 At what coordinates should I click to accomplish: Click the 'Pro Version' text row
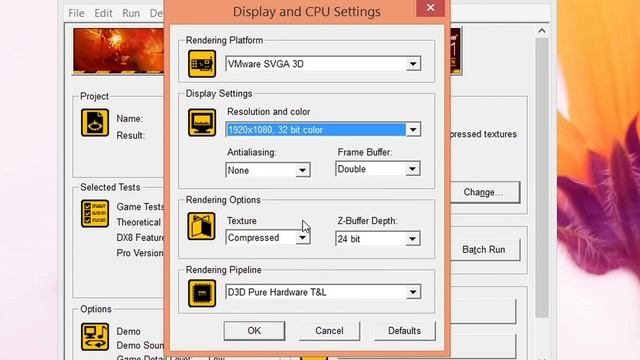[x=140, y=253]
